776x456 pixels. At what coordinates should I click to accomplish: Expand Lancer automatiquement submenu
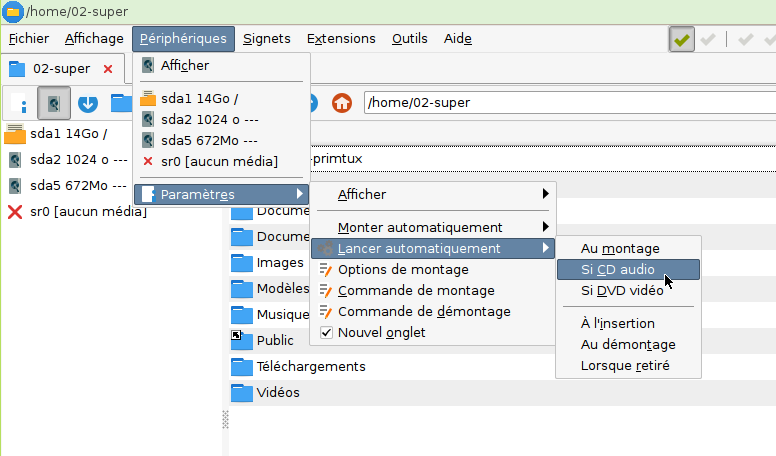[545, 248]
